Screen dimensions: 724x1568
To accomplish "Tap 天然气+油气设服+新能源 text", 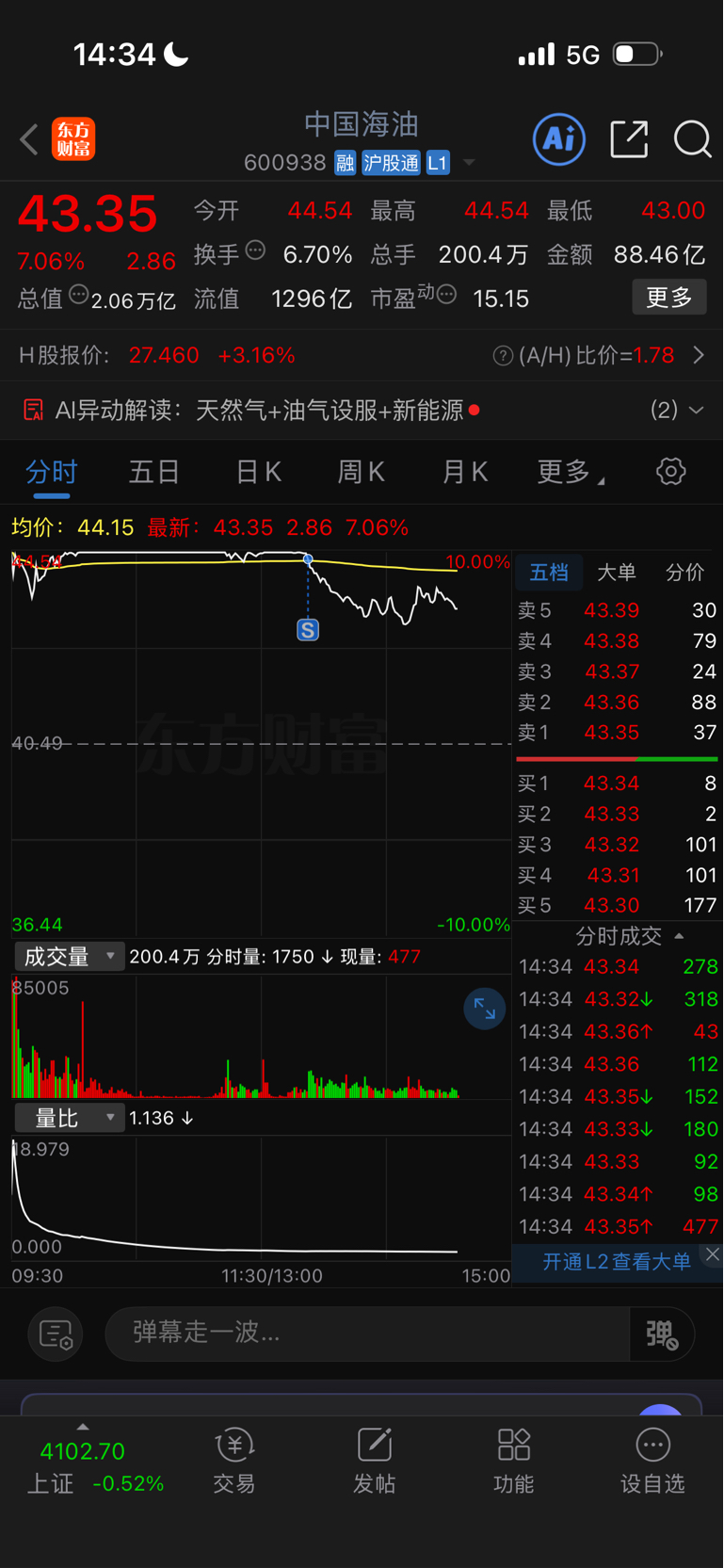I will pyautogui.click(x=330, y=411).
